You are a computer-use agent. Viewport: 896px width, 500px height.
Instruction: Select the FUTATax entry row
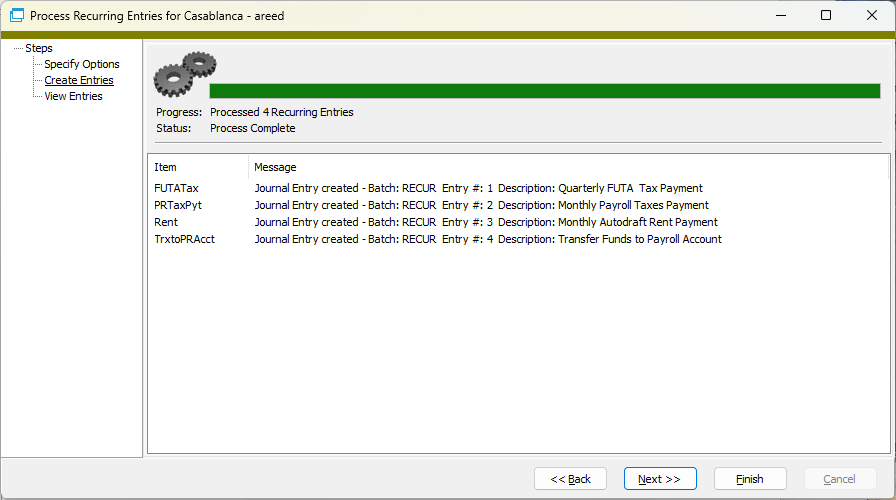[177, 188]
